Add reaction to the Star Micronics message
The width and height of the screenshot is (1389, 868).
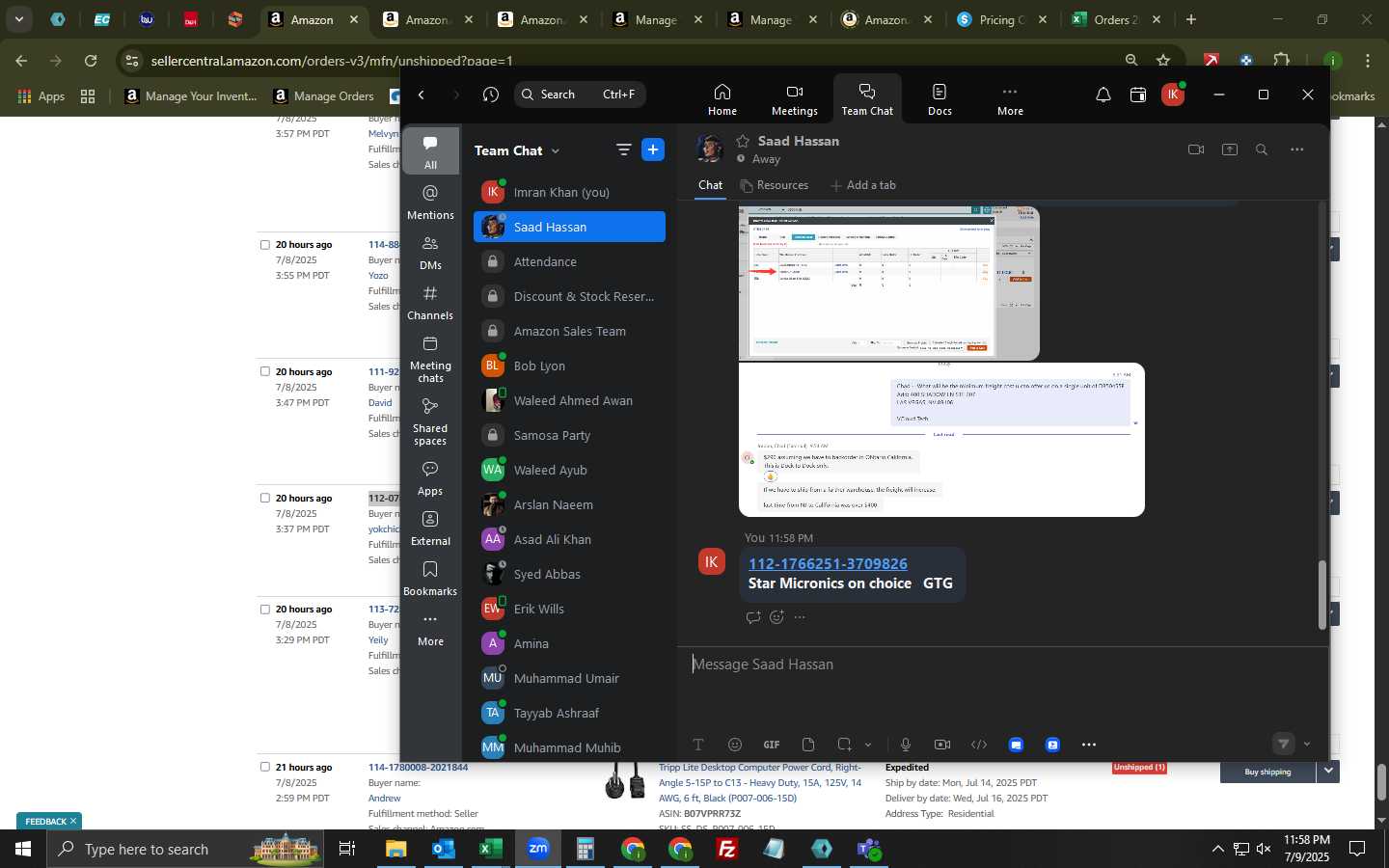[776, 617]
